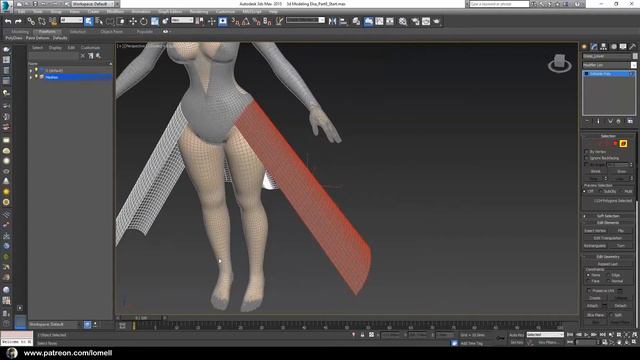Open the Edit menu
Screen dimensions: 640x360
click(x=21, y=12)
